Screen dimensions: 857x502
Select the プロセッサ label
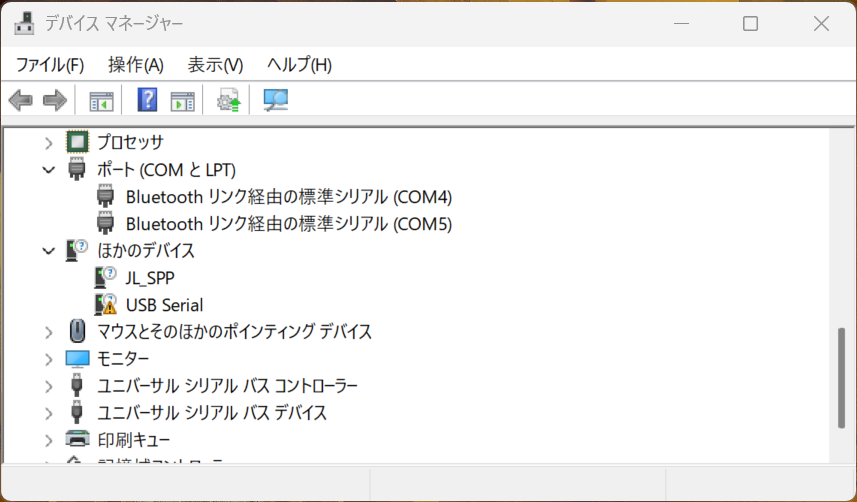(131, 142)
